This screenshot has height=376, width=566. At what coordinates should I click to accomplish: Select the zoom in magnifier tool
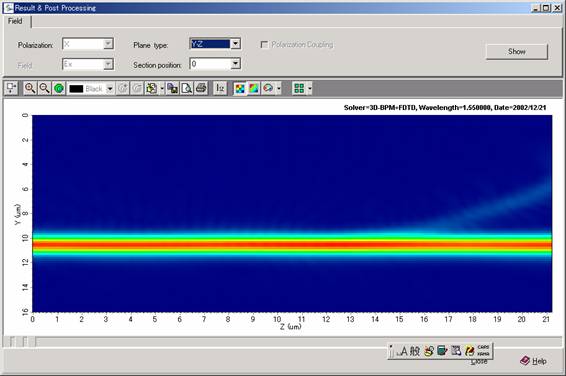(30, 88)
